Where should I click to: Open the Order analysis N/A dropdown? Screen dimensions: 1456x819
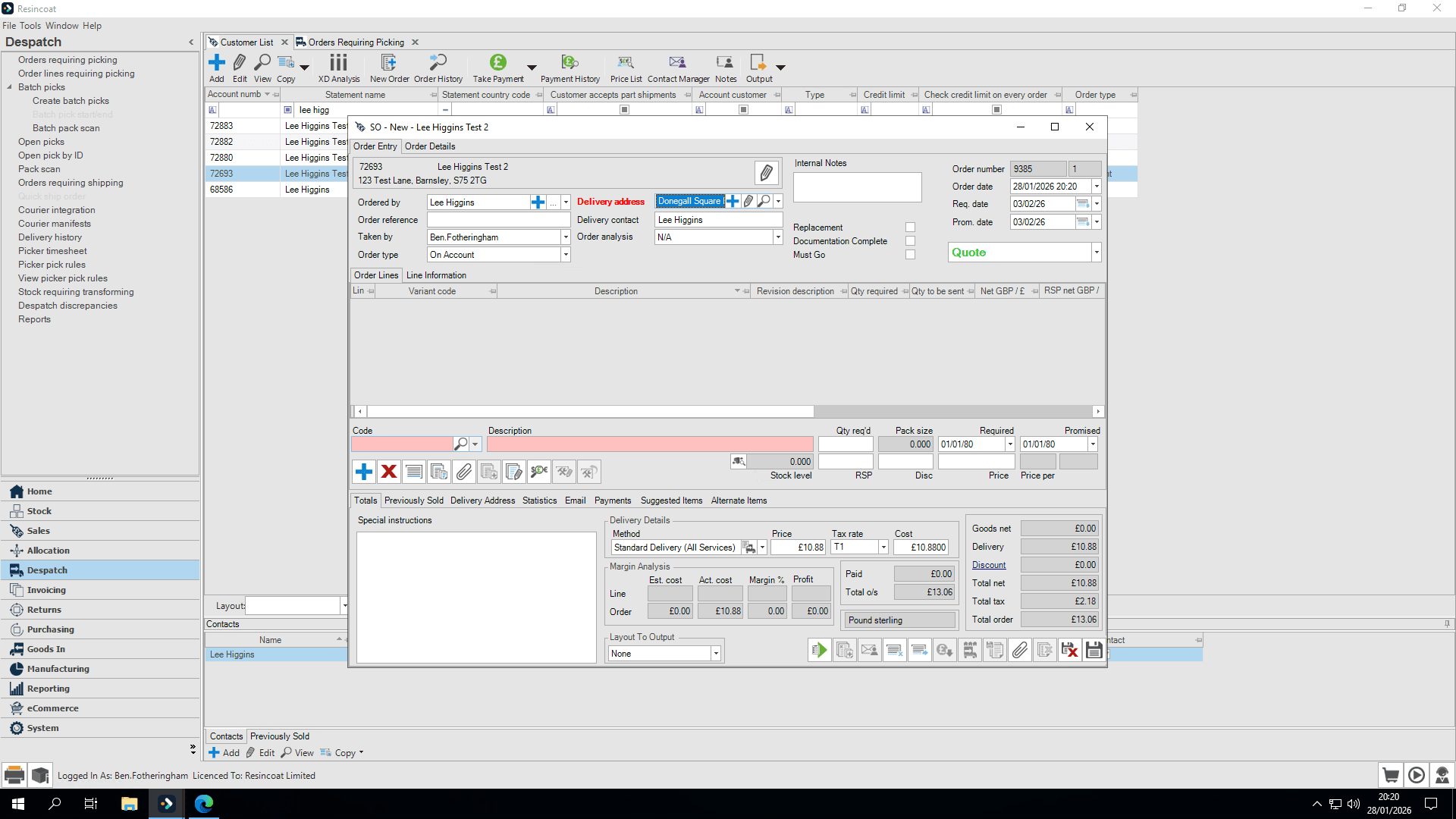pyautogui.click(x=777, y=237)
